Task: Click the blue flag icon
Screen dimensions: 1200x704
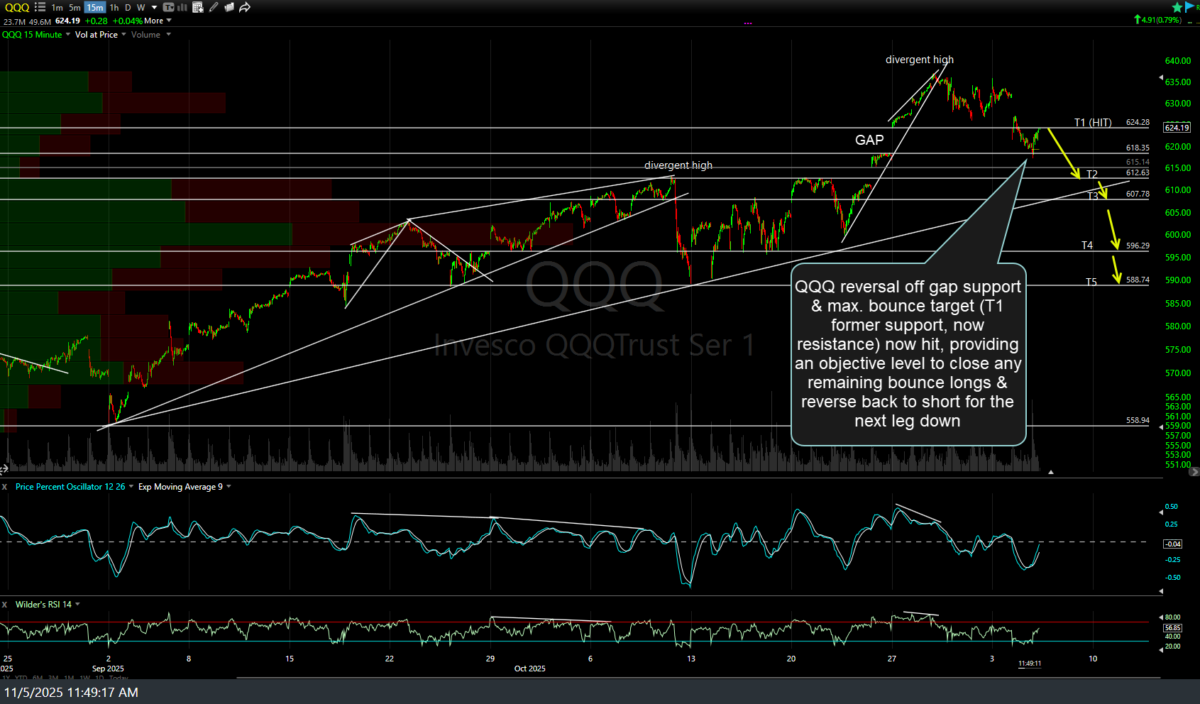Action: [x=1189, y=6]
